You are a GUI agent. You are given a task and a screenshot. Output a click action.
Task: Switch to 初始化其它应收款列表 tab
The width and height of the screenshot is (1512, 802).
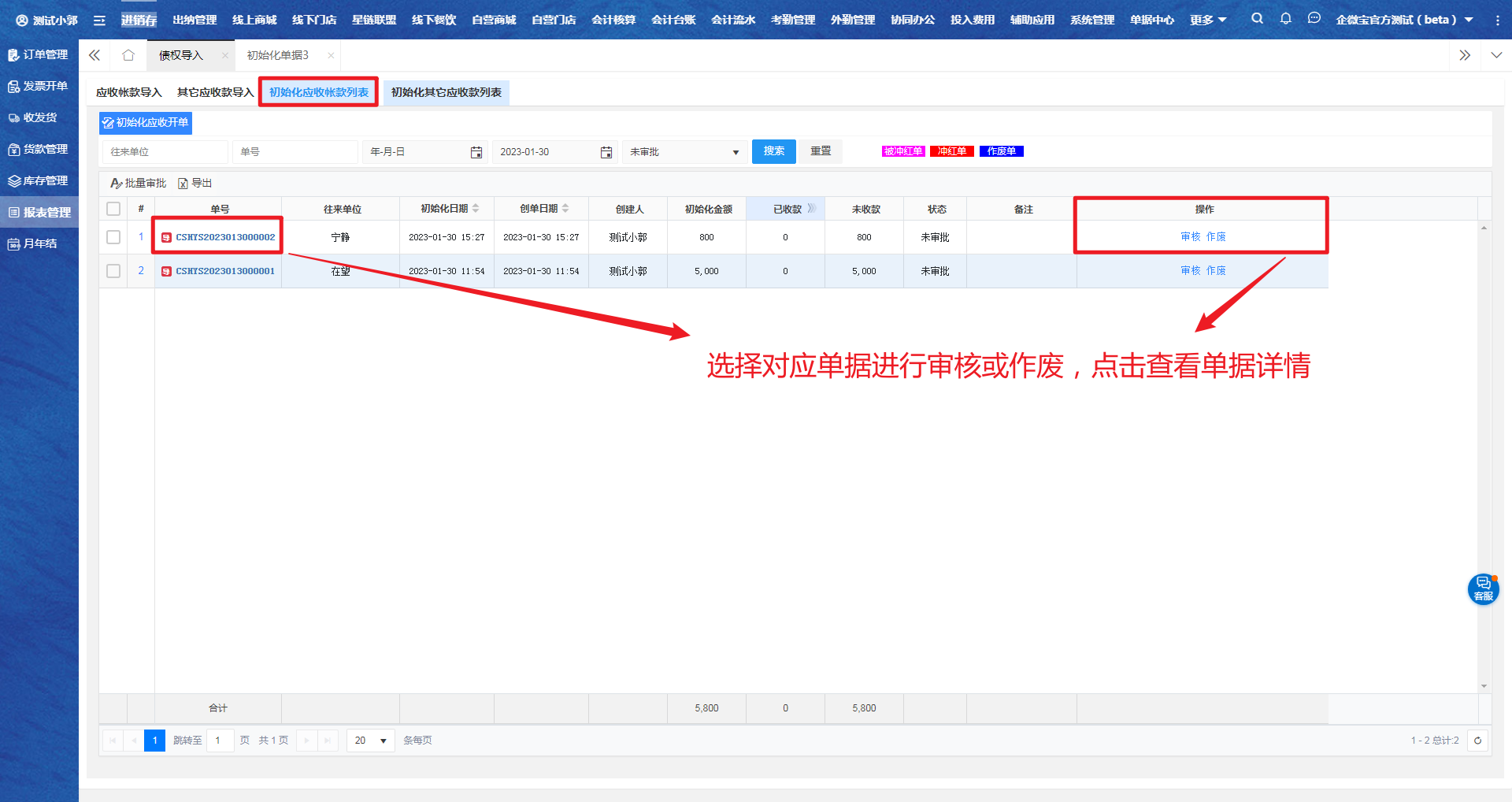(446, 92)
